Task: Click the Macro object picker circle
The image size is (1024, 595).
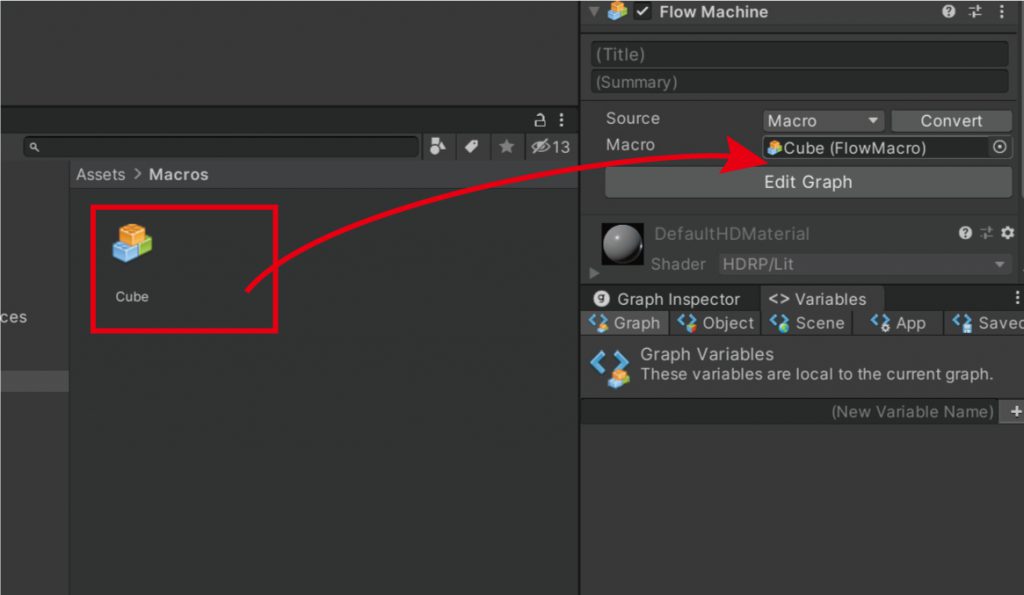Action: tap(999, 148)
